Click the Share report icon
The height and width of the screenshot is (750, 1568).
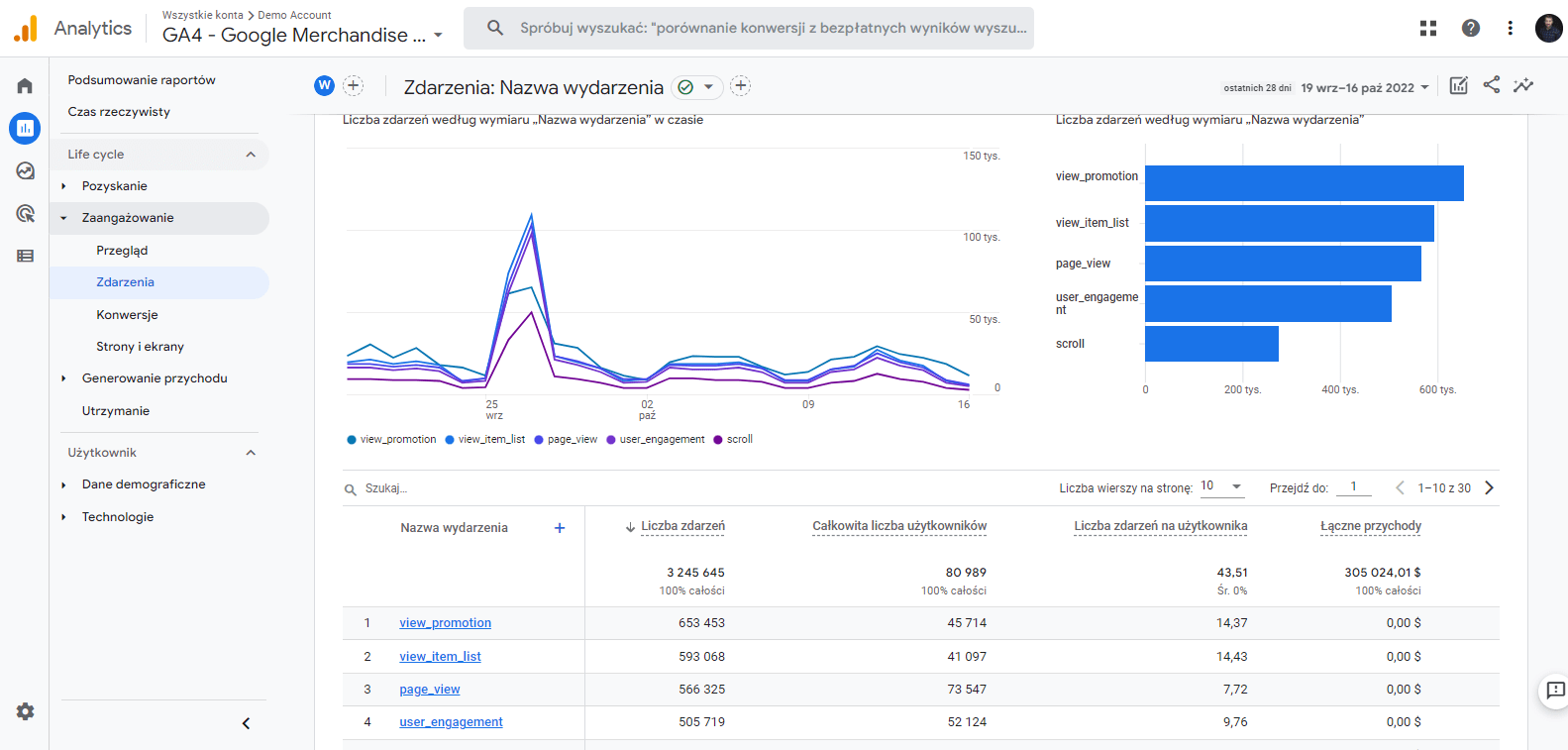point(1491,85)
